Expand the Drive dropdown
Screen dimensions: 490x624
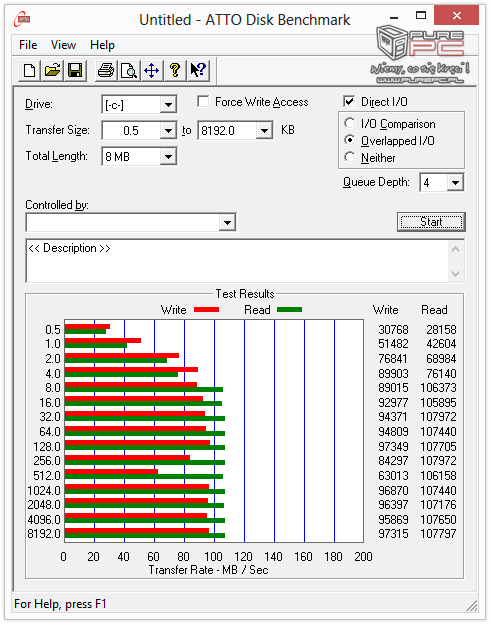click(x=168, y=105)
